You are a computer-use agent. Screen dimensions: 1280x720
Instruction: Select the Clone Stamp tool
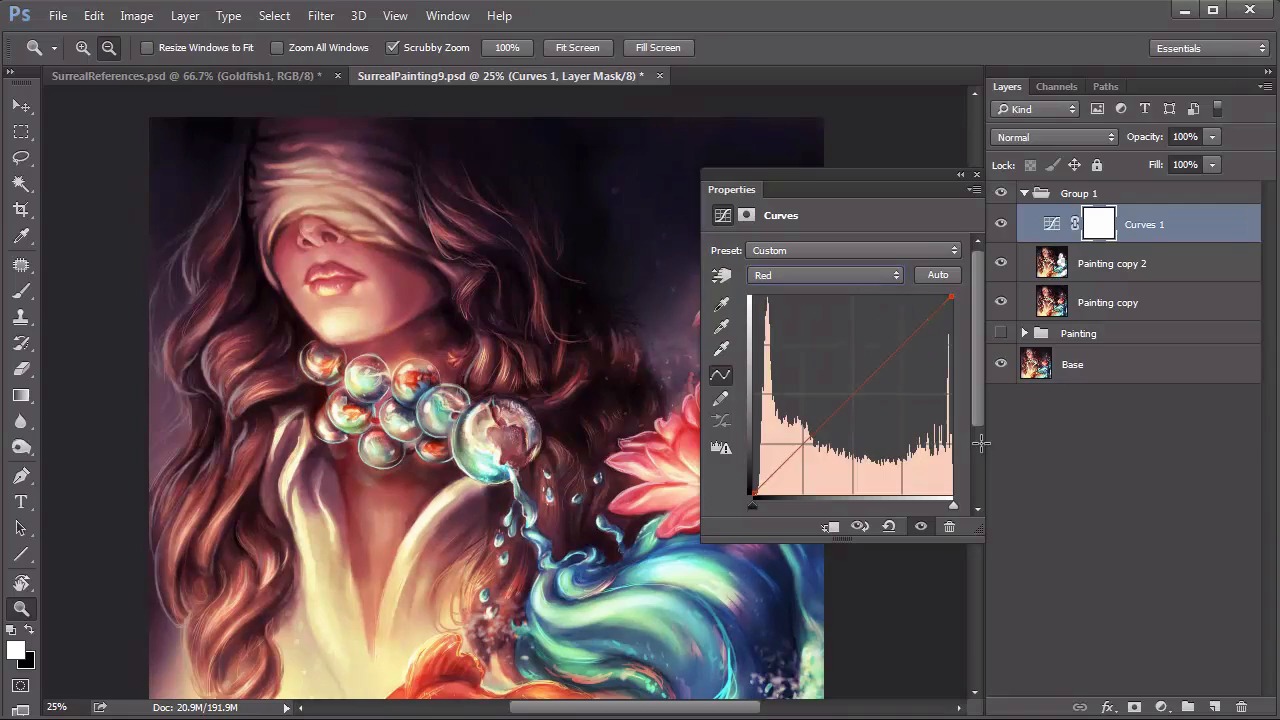click(x=21, y=317)
